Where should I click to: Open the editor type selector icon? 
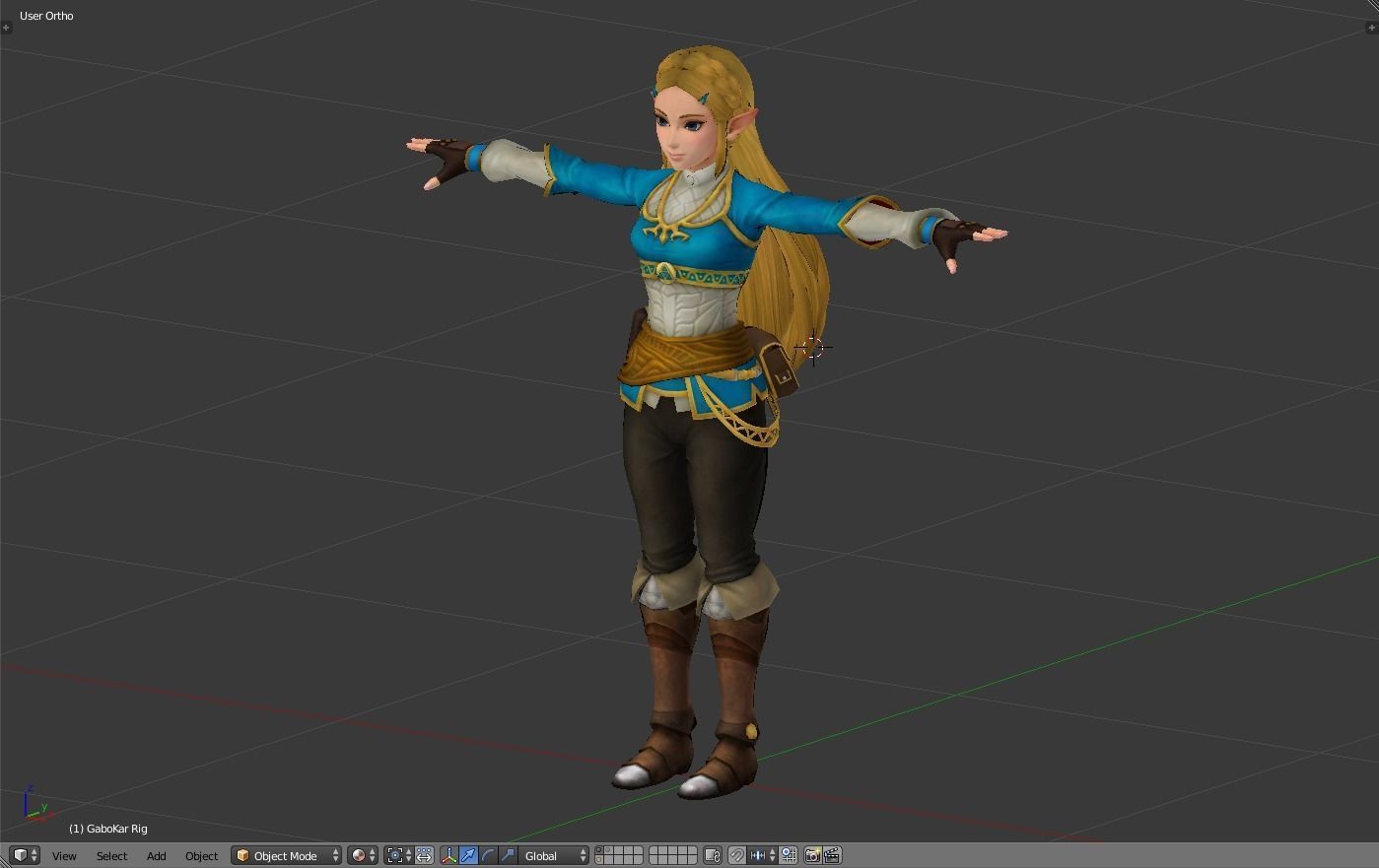coord(19,854)
